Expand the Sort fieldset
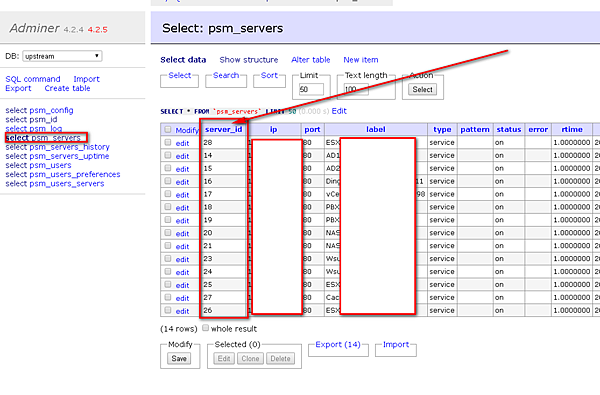 point(269,75)
